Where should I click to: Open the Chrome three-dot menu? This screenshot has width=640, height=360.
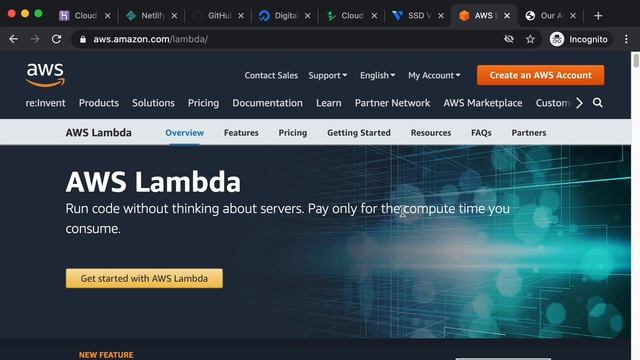pyautogui.click(x=626, y=39)
